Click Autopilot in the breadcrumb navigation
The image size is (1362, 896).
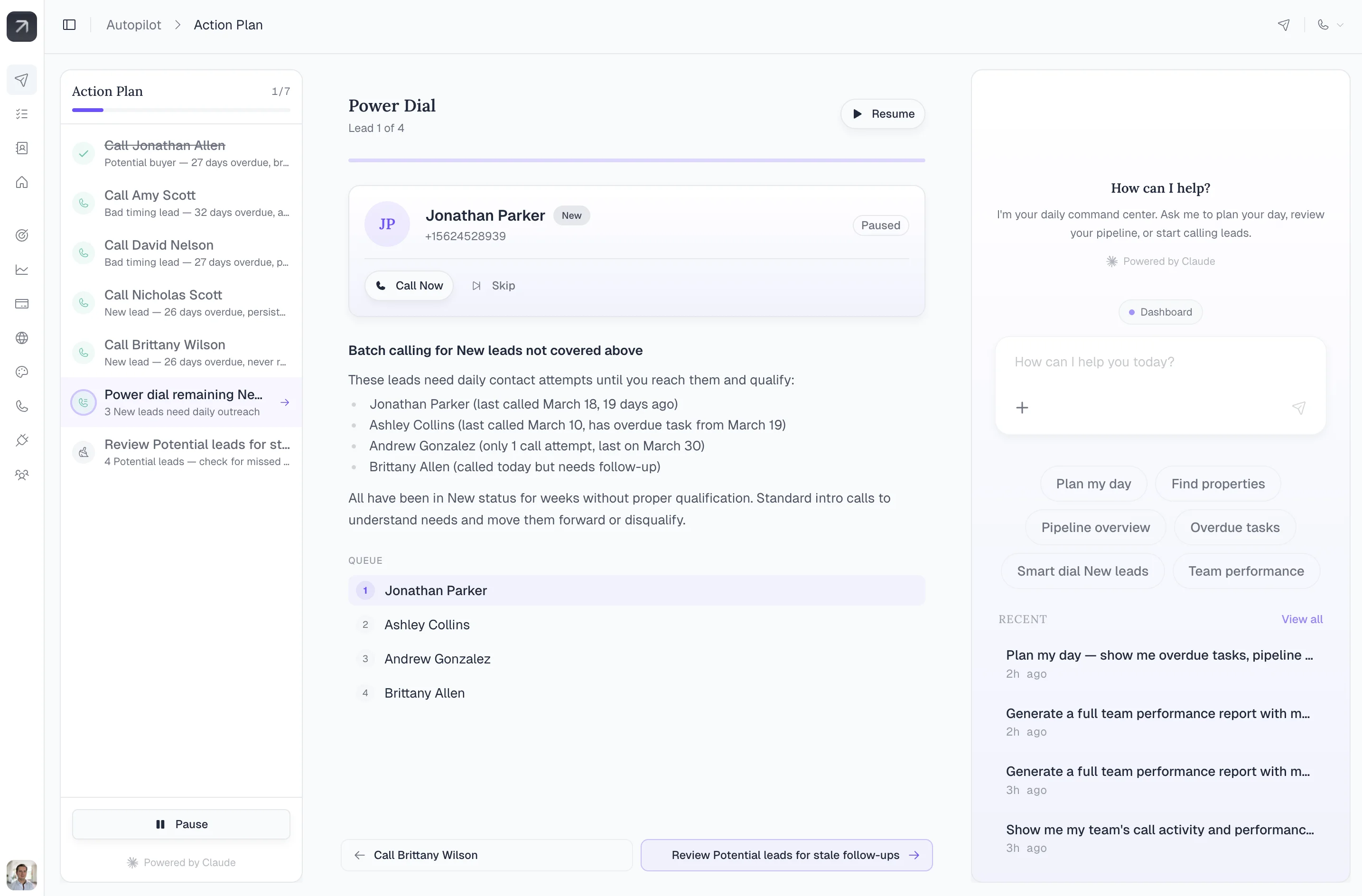[133, 25]
